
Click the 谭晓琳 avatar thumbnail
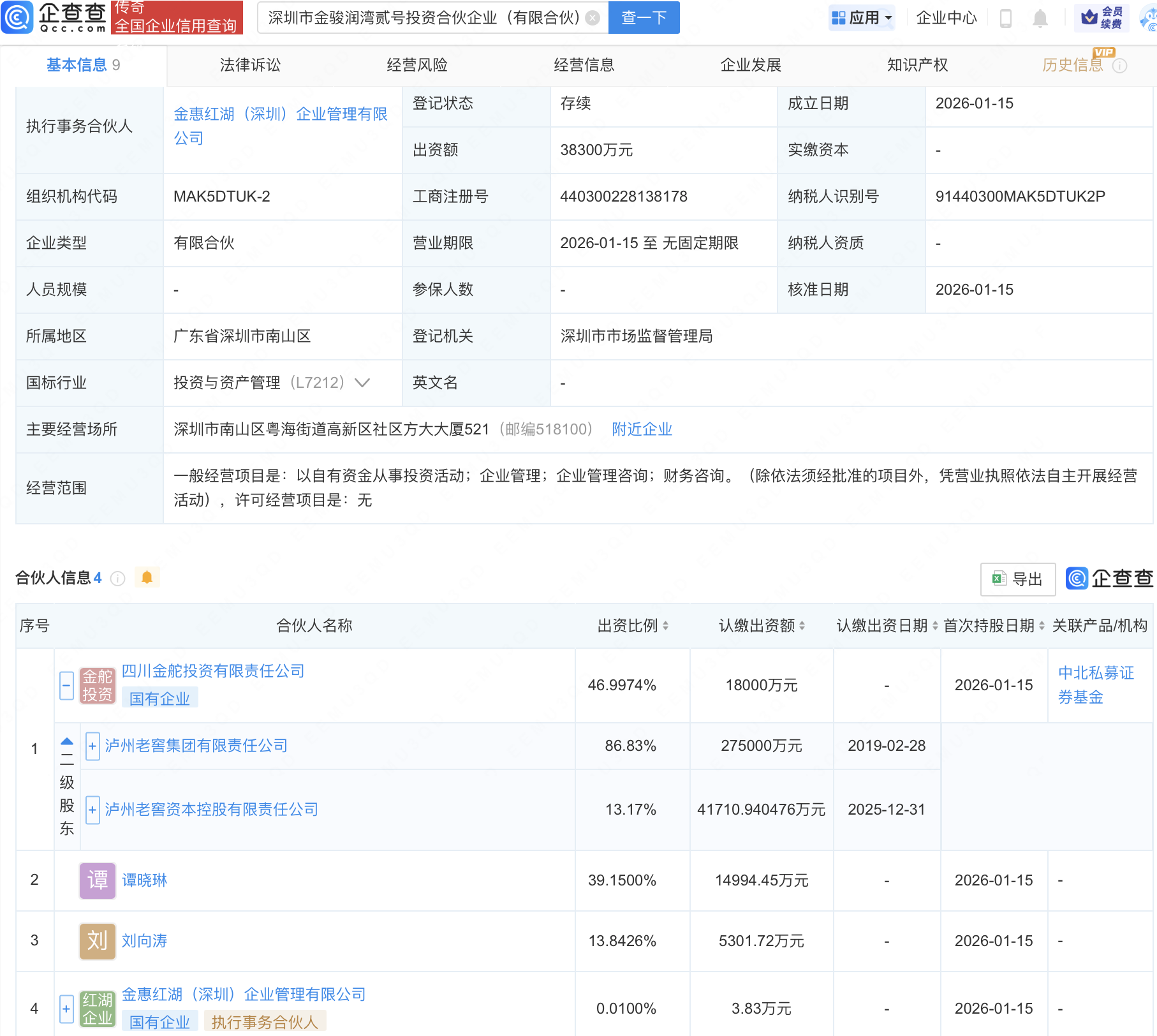point(97,880)
